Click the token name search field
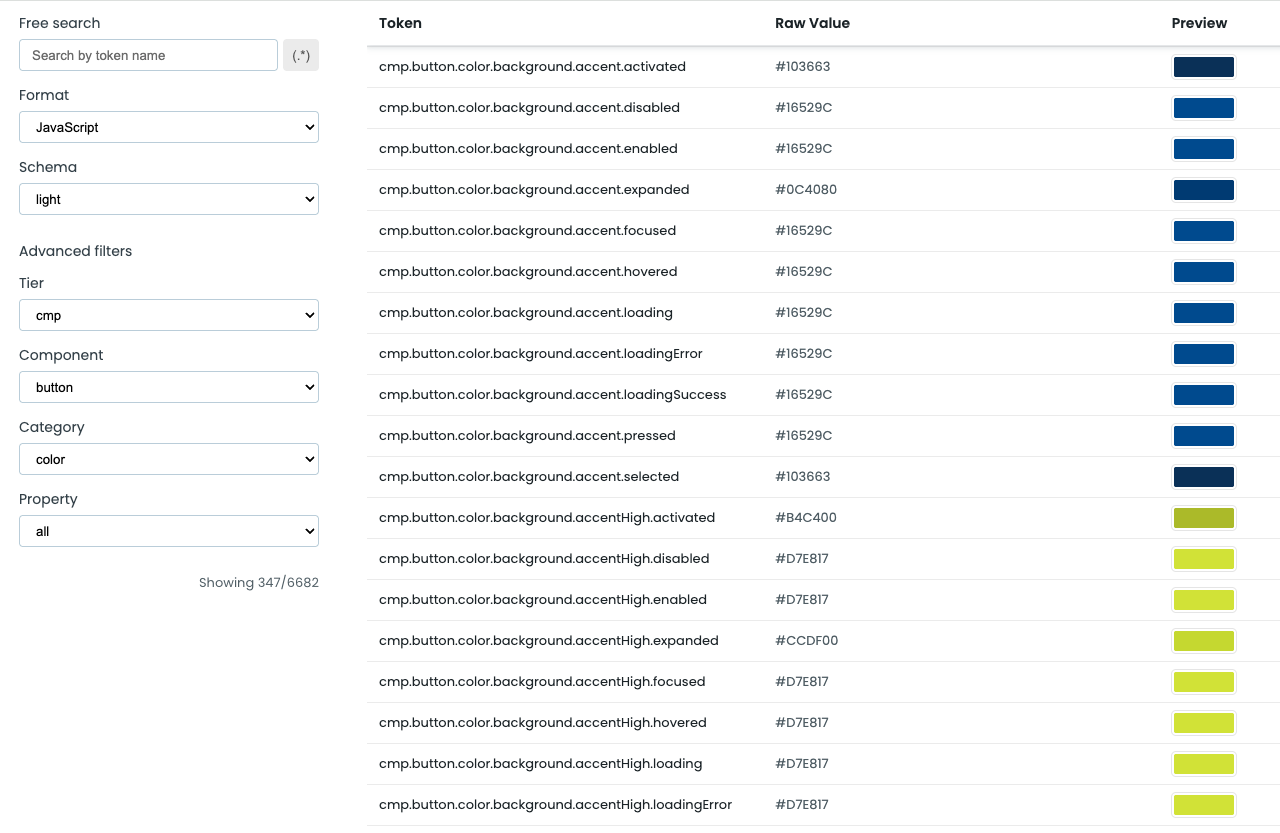This screenshot has height=833, width=1280. (x=148, y=55)
